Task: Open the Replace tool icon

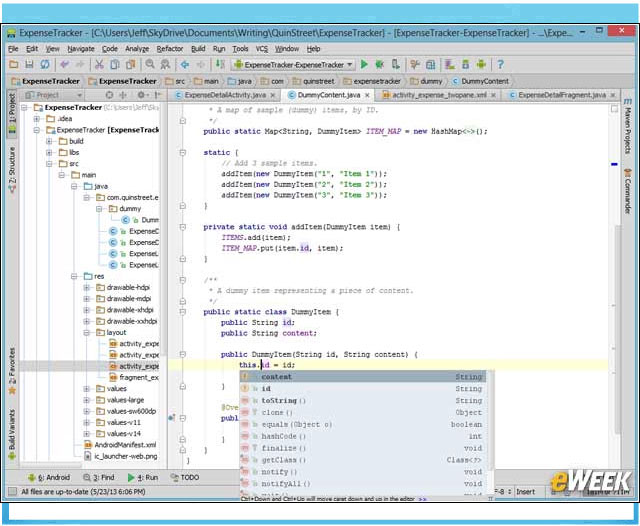Action: pyautogui.click(x=165, y=64)
